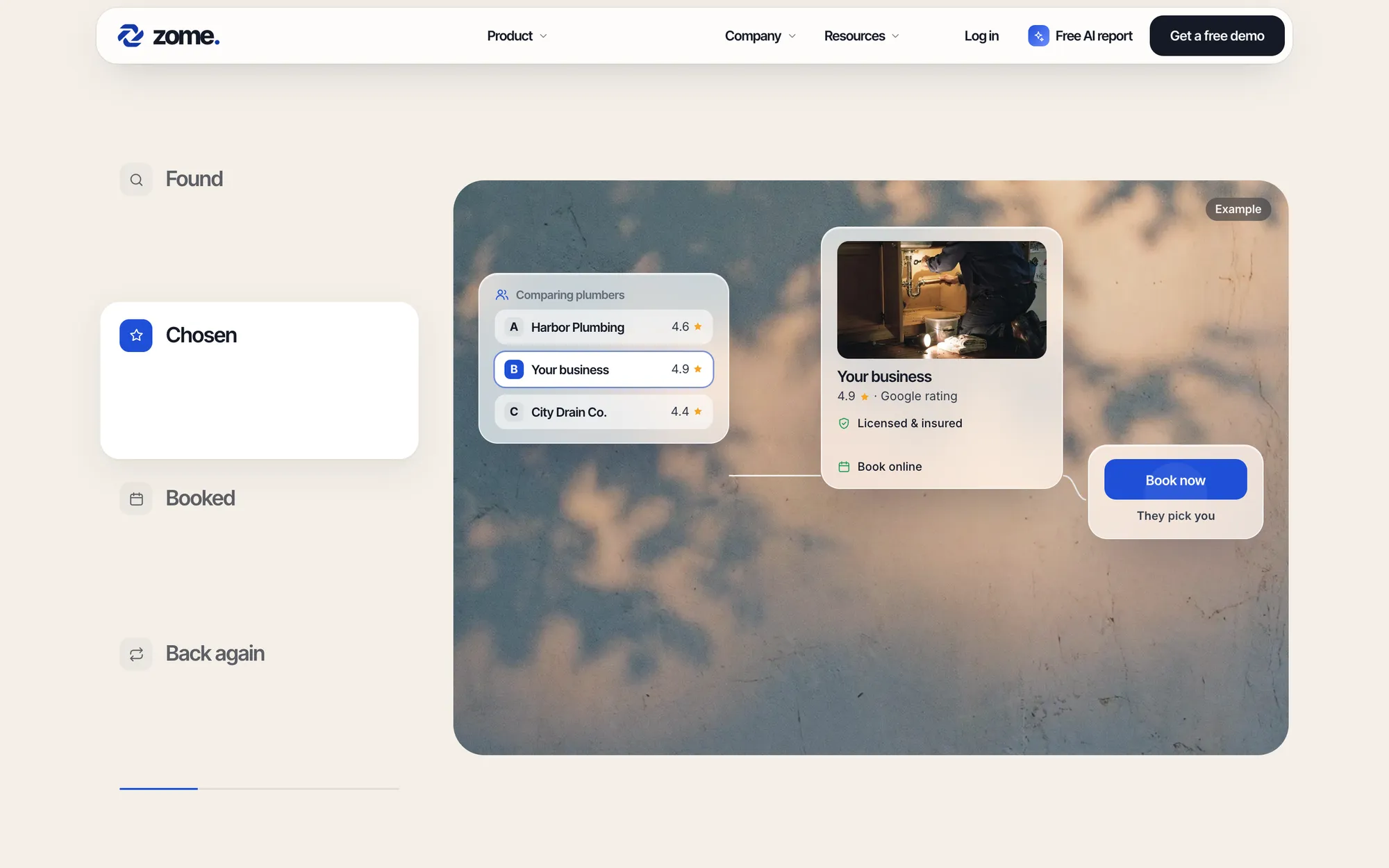Click the 'Licensed & insured' text
Viewport: 1389px width, 868px height.
point(910,424)
